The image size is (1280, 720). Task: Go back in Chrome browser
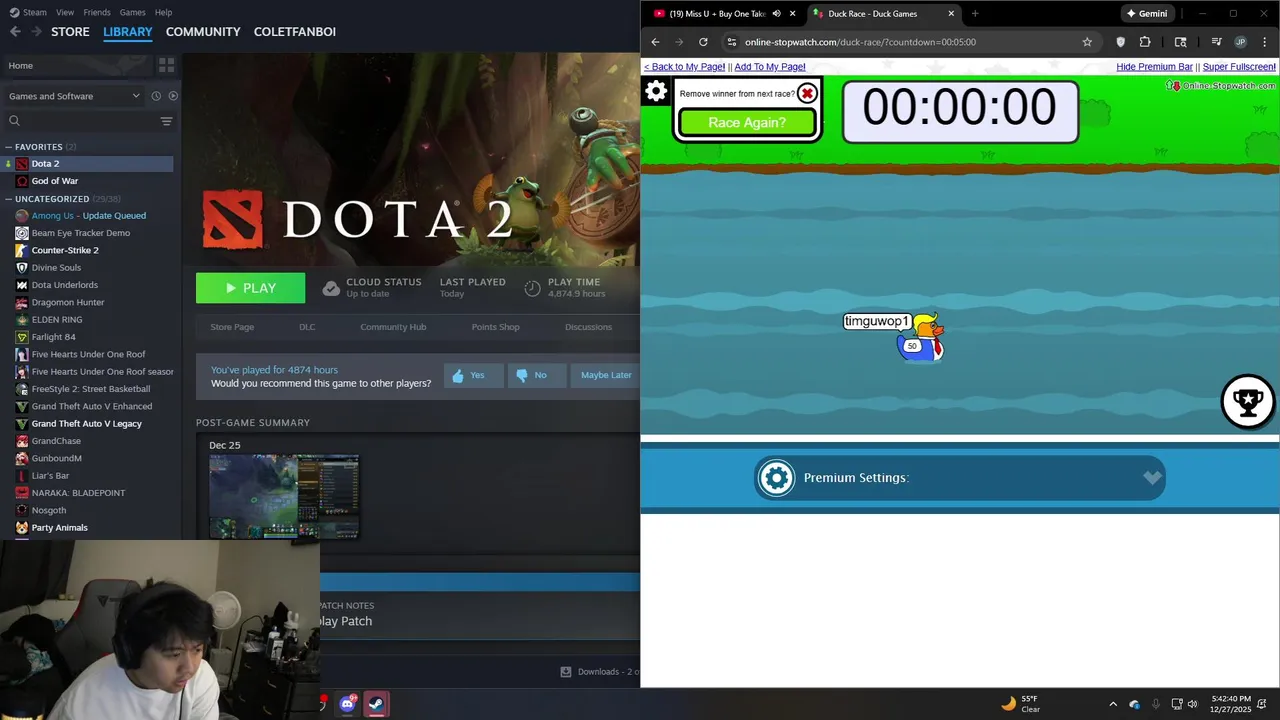655,42
